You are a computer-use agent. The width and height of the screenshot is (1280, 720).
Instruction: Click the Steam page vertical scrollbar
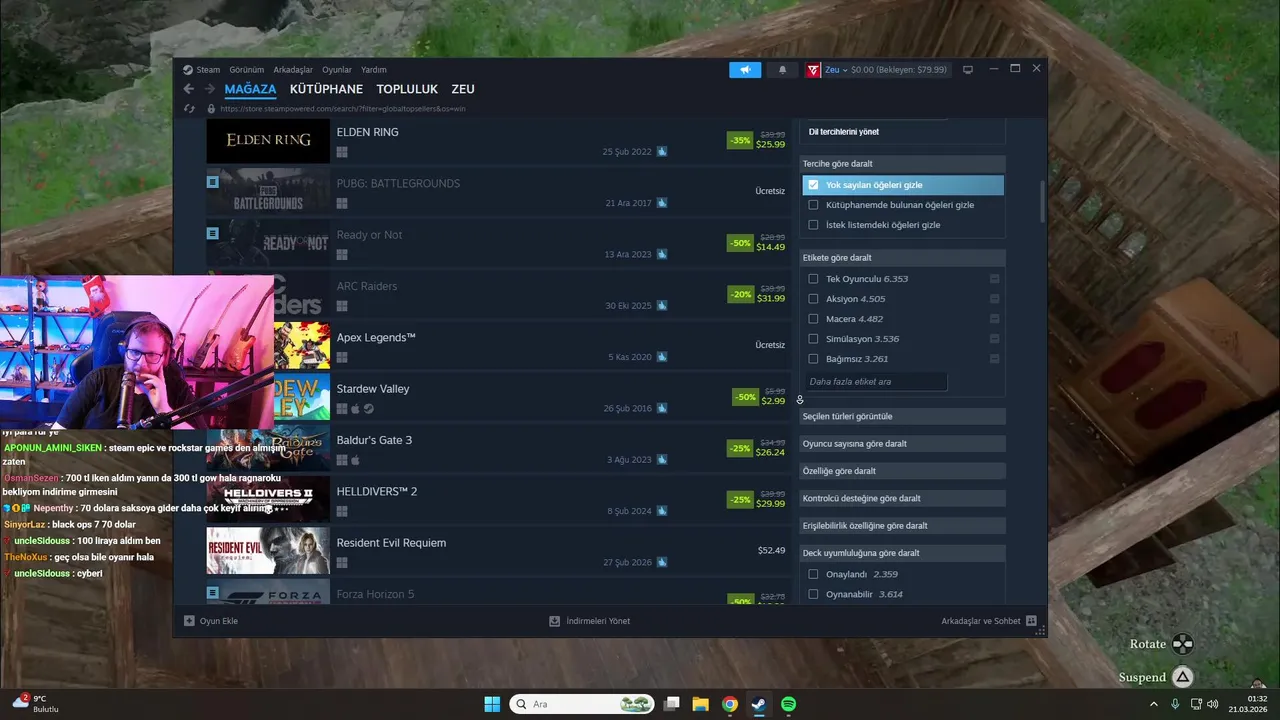1042,203
